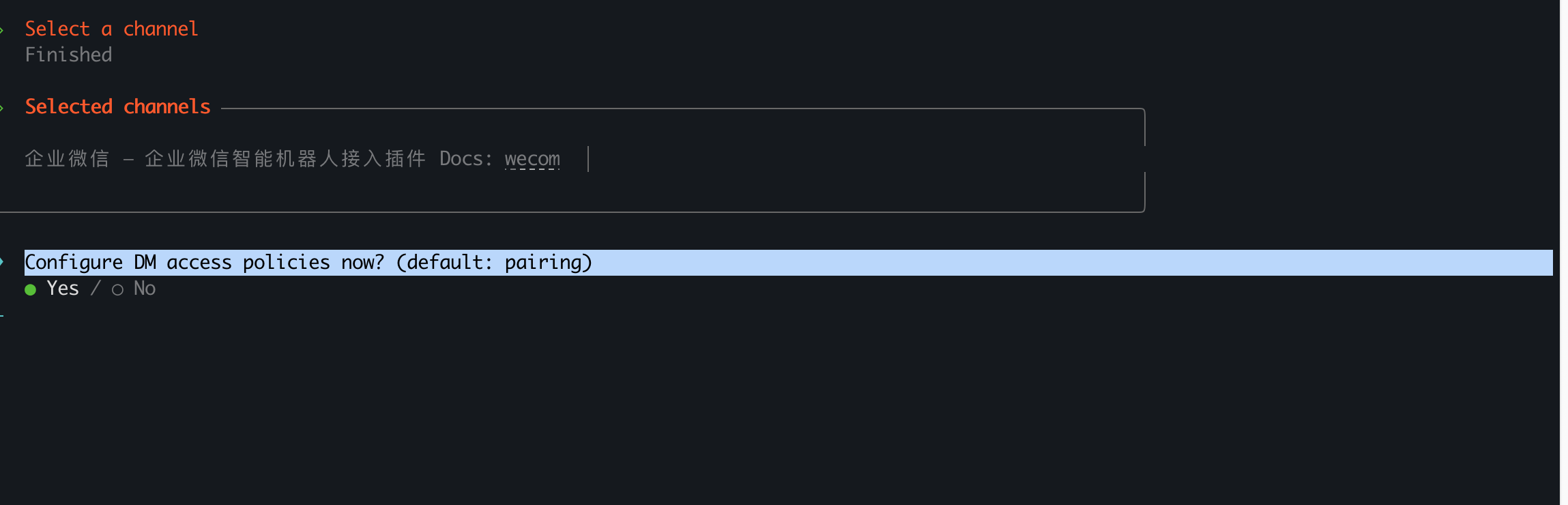Click the "Yes" option label

point(63,289)
